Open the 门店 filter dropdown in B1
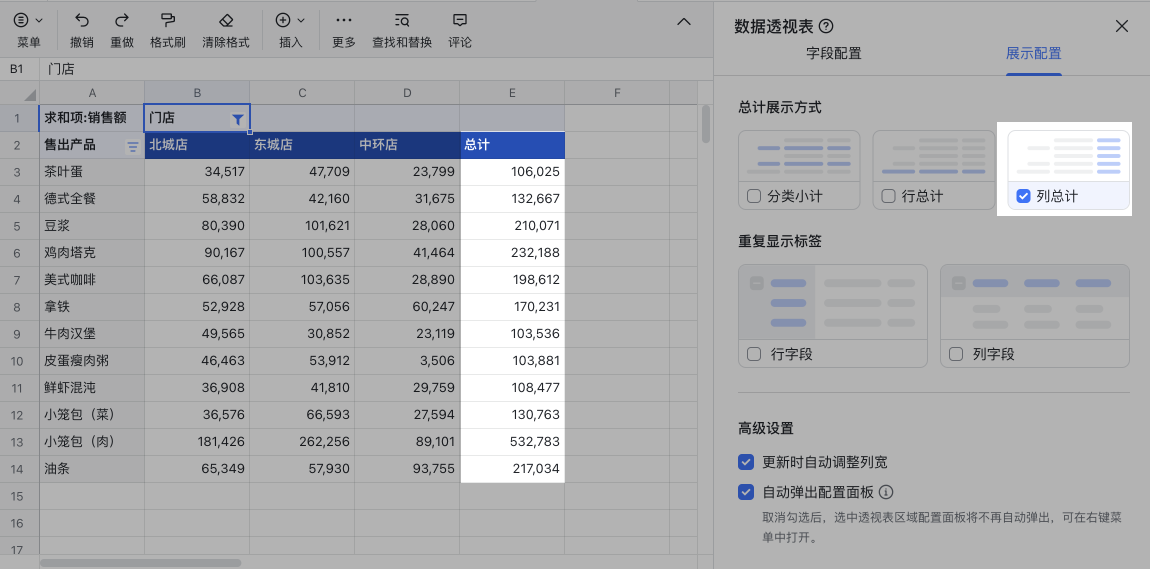This screenshot has width=1150, height=569. pyautogui.click(x=237, y=119)
